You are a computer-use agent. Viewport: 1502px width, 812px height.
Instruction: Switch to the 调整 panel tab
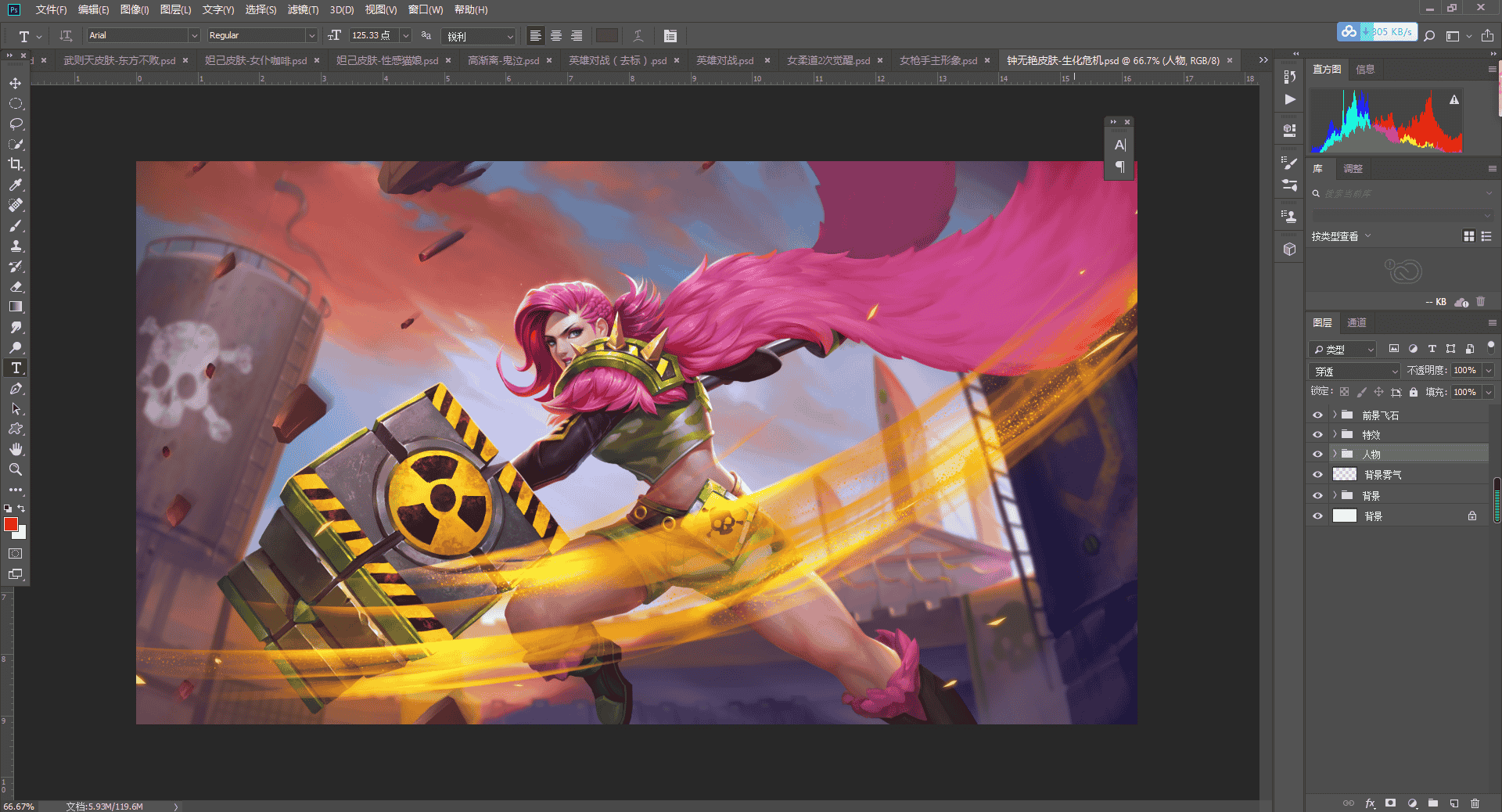[x=1353, y=169]
